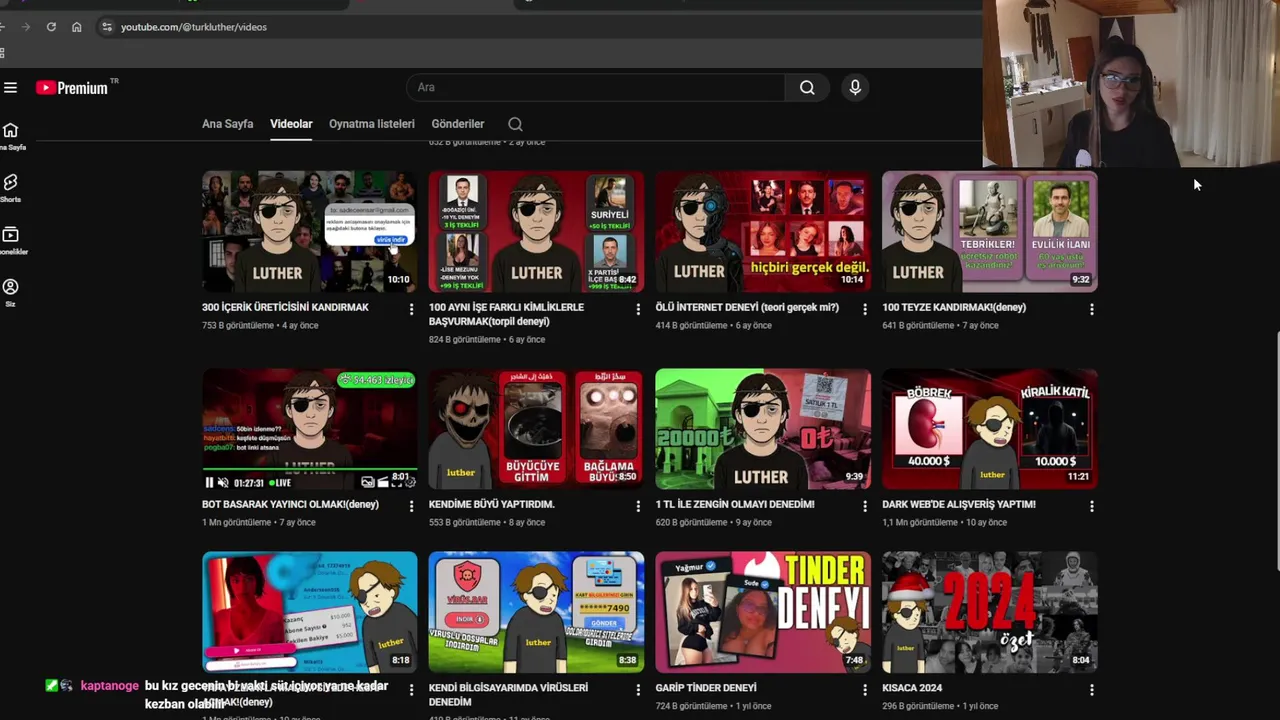Open options for KENDİ BİLGİSAYARIMDA VİRÜSLERİ video

click(638, 689)
